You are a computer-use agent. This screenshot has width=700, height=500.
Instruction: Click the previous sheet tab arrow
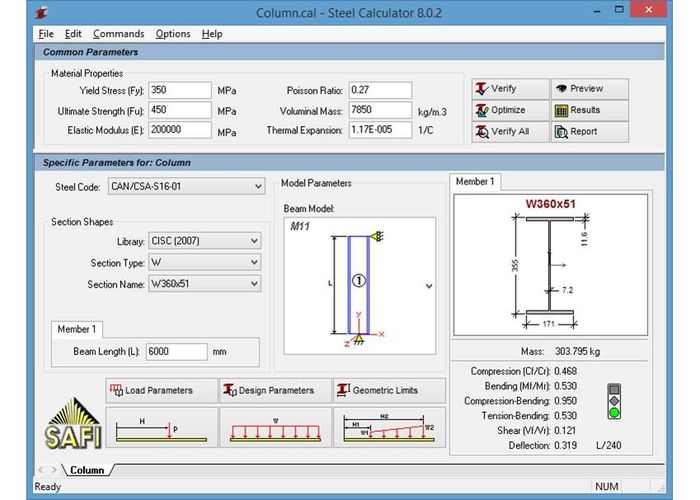coord(42,470)
